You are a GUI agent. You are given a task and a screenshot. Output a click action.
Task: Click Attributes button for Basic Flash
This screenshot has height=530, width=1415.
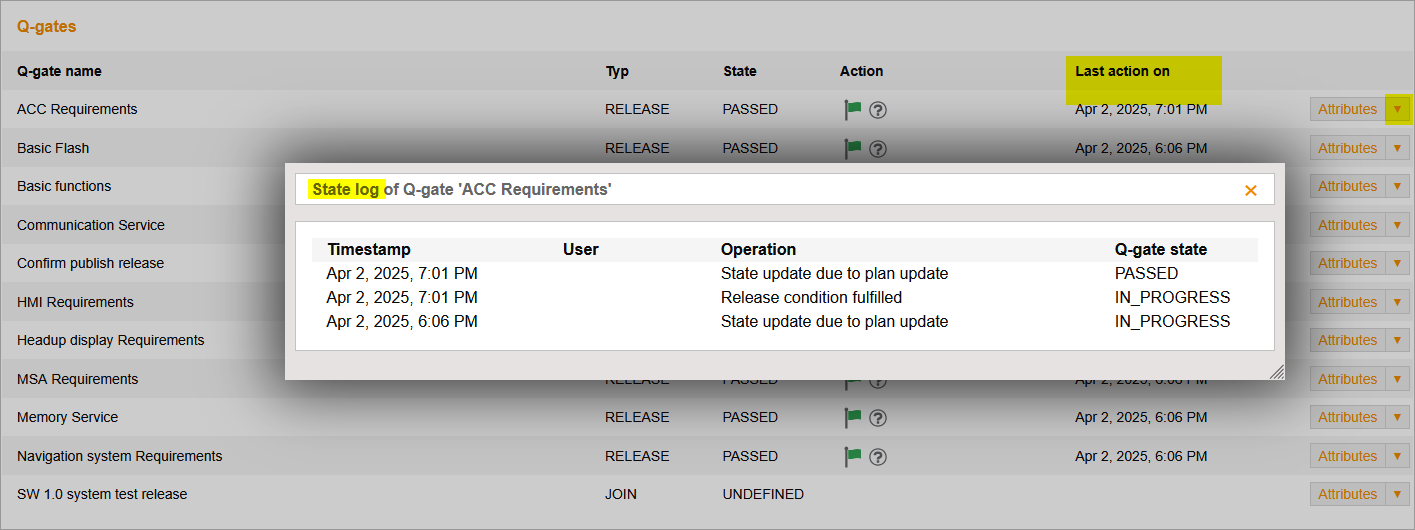tap(1347, 148)
